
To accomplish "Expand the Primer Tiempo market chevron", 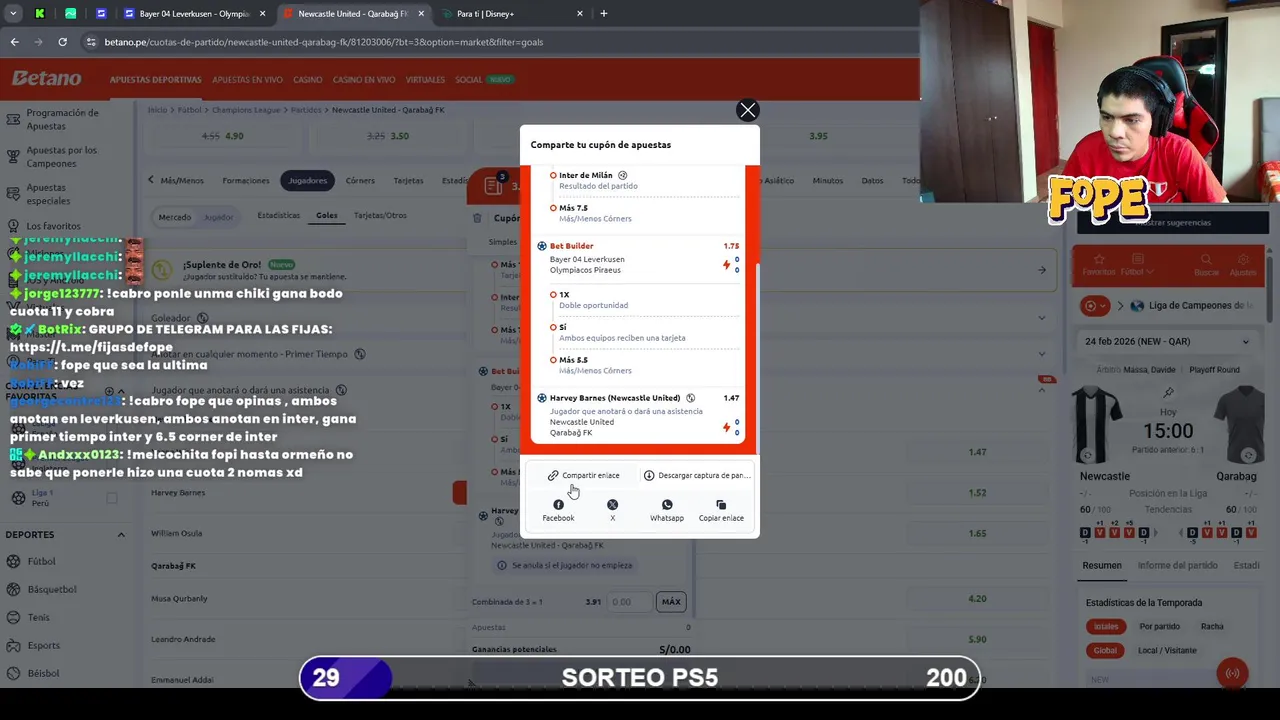I will point(1041,354).
